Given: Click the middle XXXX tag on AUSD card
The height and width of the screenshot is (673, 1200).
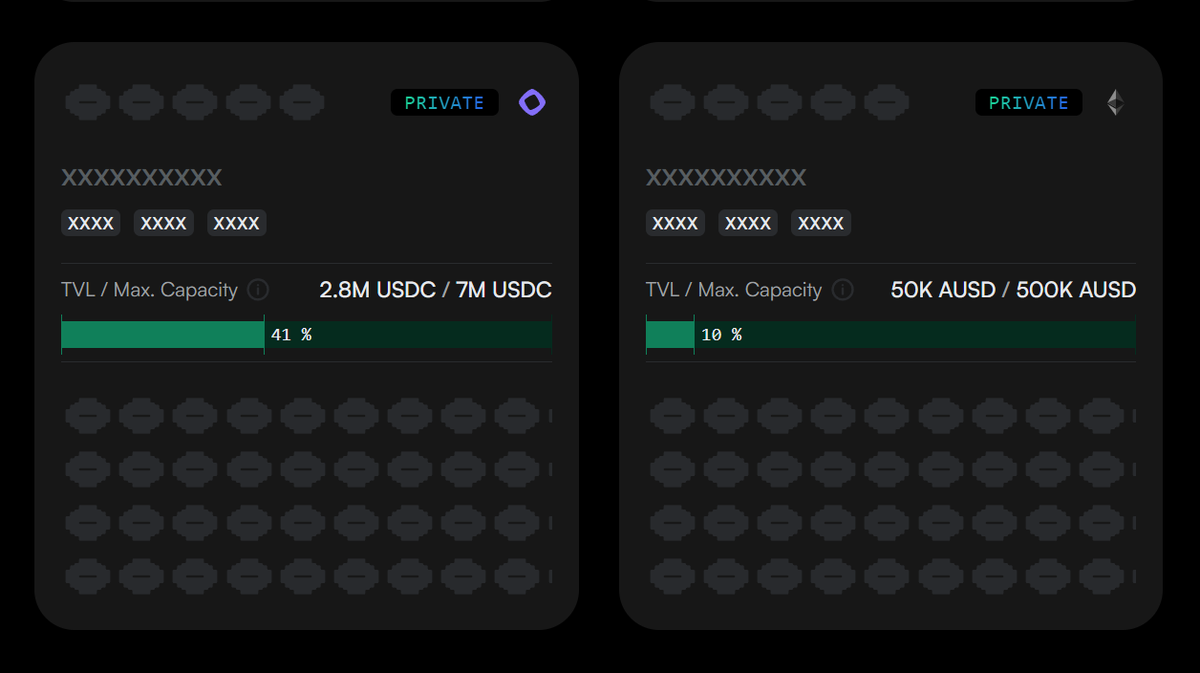Looking at the screenshot, I should [x=748, y=223].
